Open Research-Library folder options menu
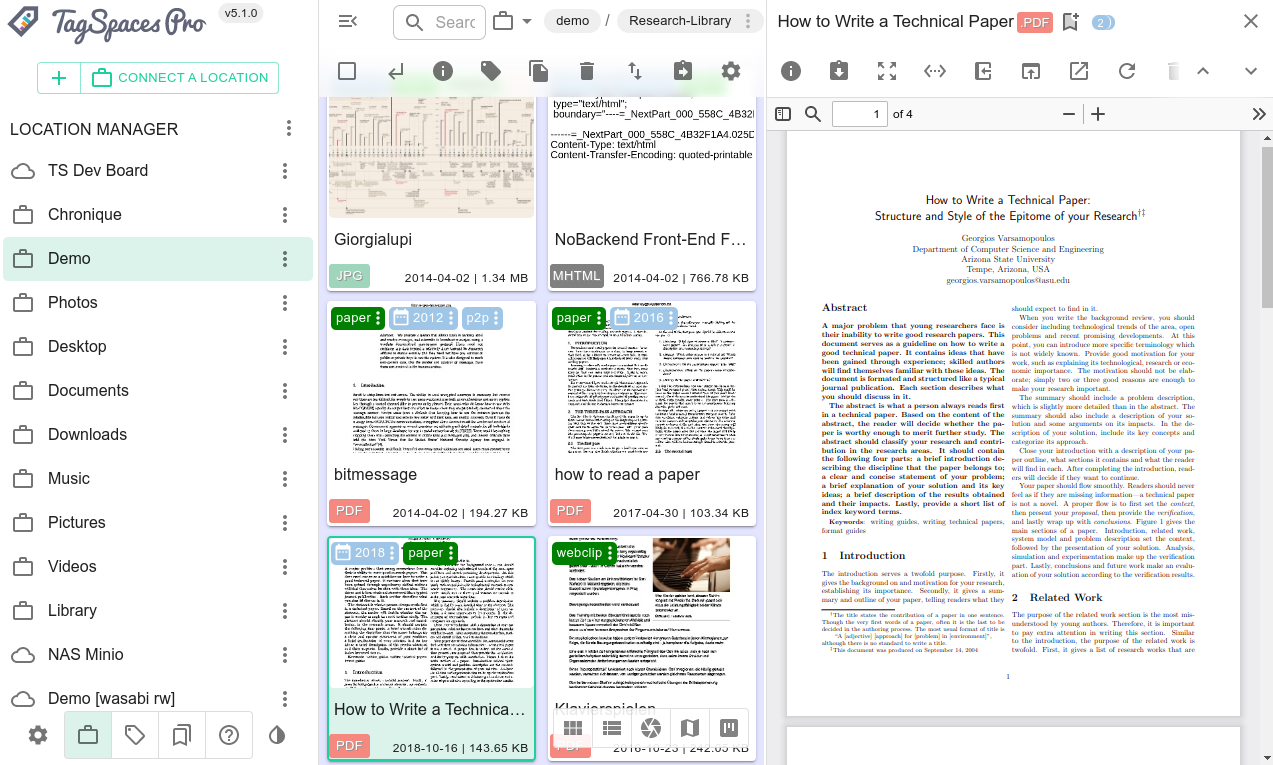This screenshot has width=1273, height=765. point(746,21)
